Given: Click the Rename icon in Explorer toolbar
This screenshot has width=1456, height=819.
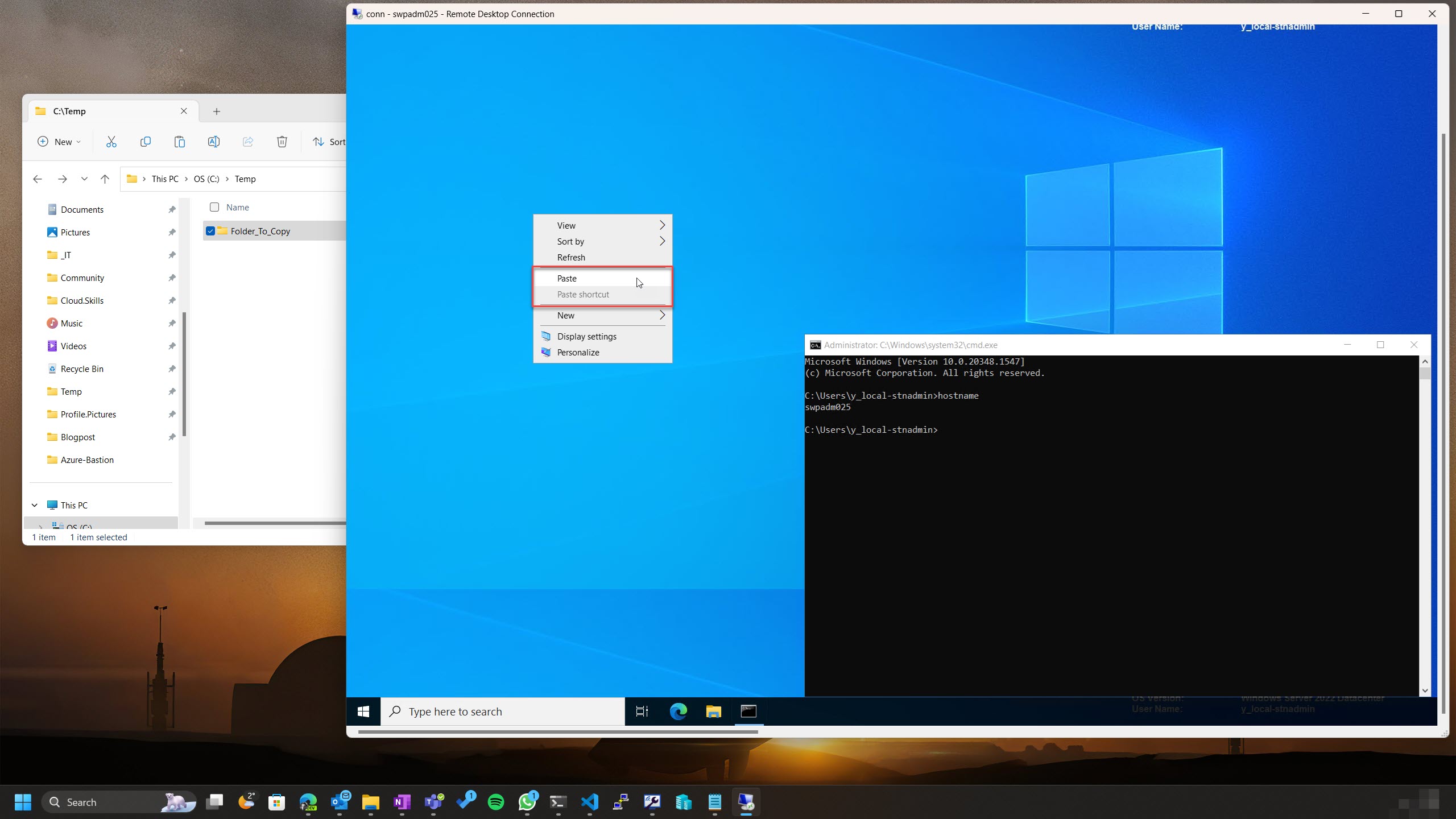Looking at the screenshot, I should (x=214, y=142).
